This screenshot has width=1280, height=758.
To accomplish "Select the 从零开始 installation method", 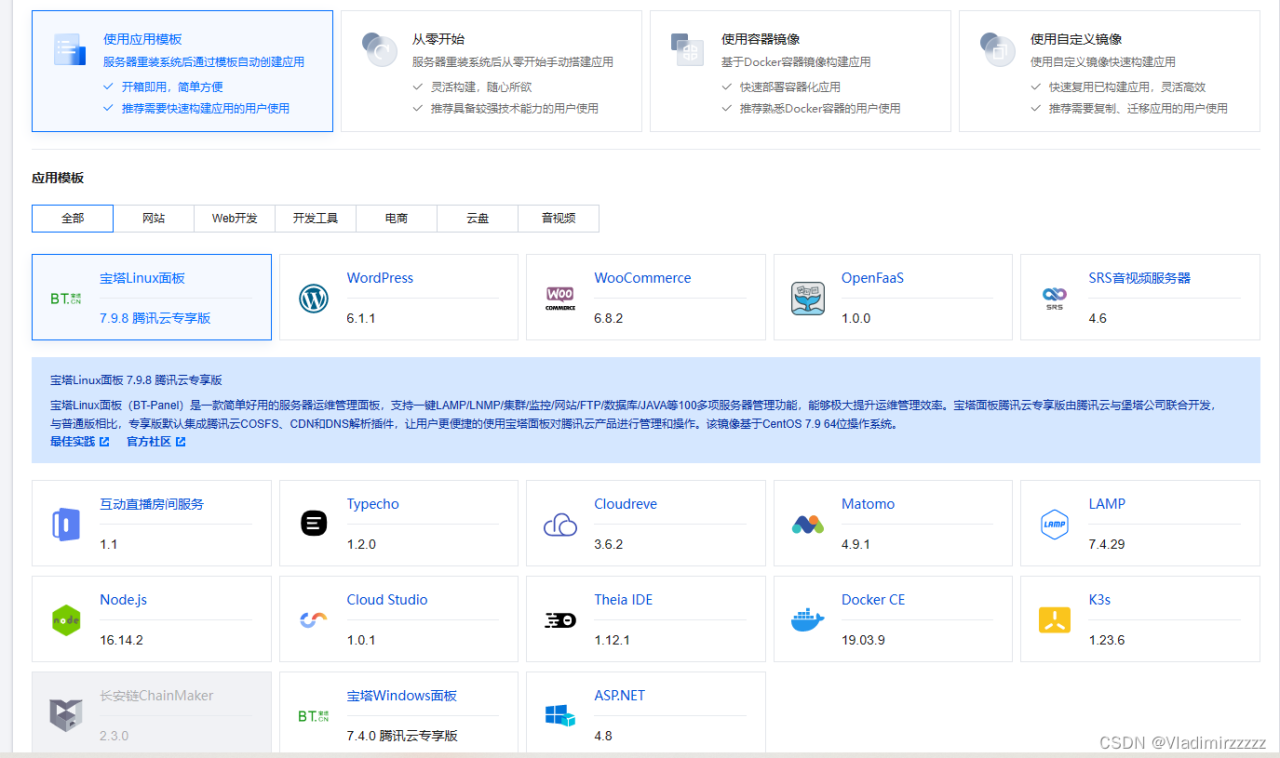I will [490, 70].
